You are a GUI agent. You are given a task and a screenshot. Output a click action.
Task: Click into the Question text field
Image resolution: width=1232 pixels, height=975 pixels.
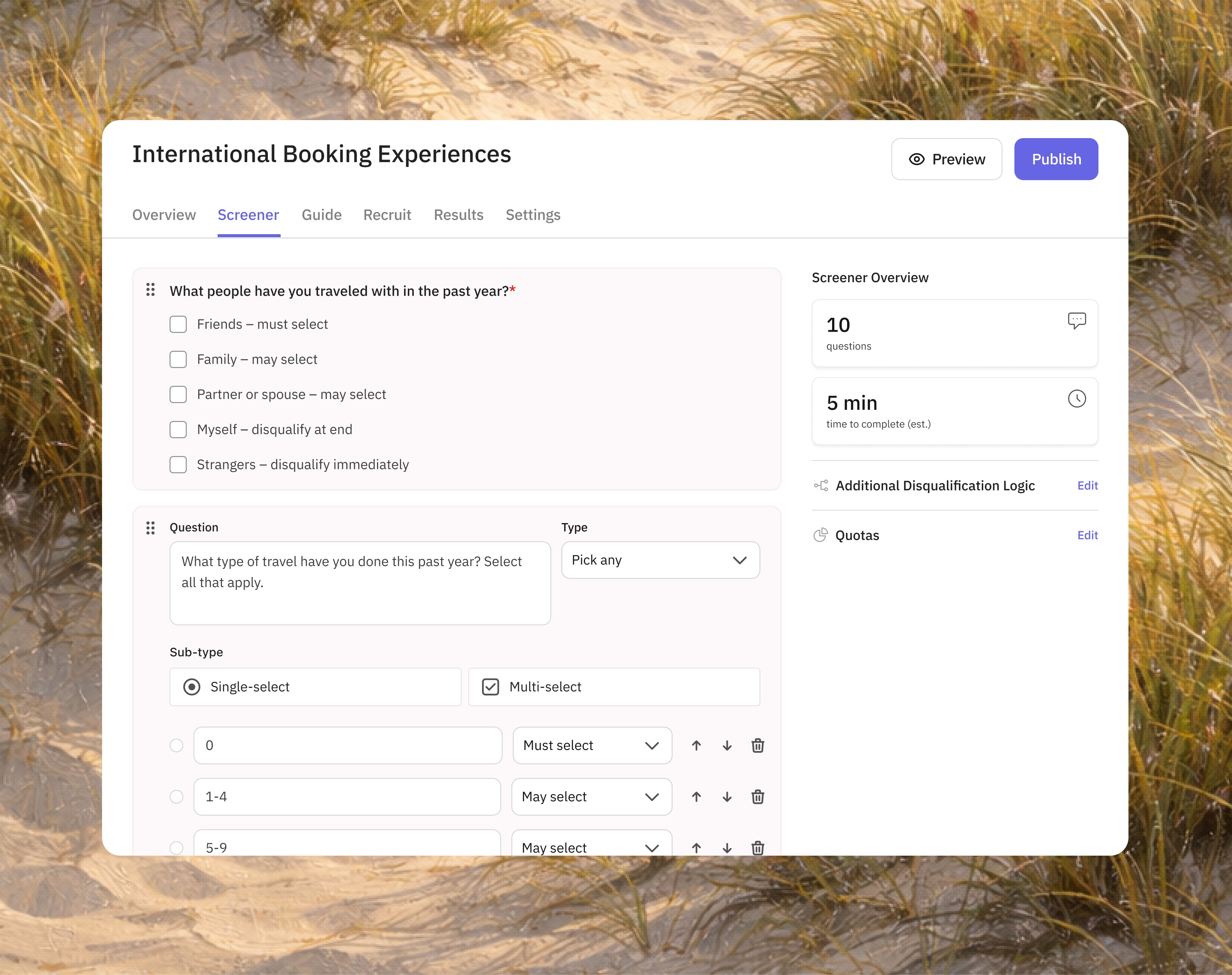click(359, 583)
